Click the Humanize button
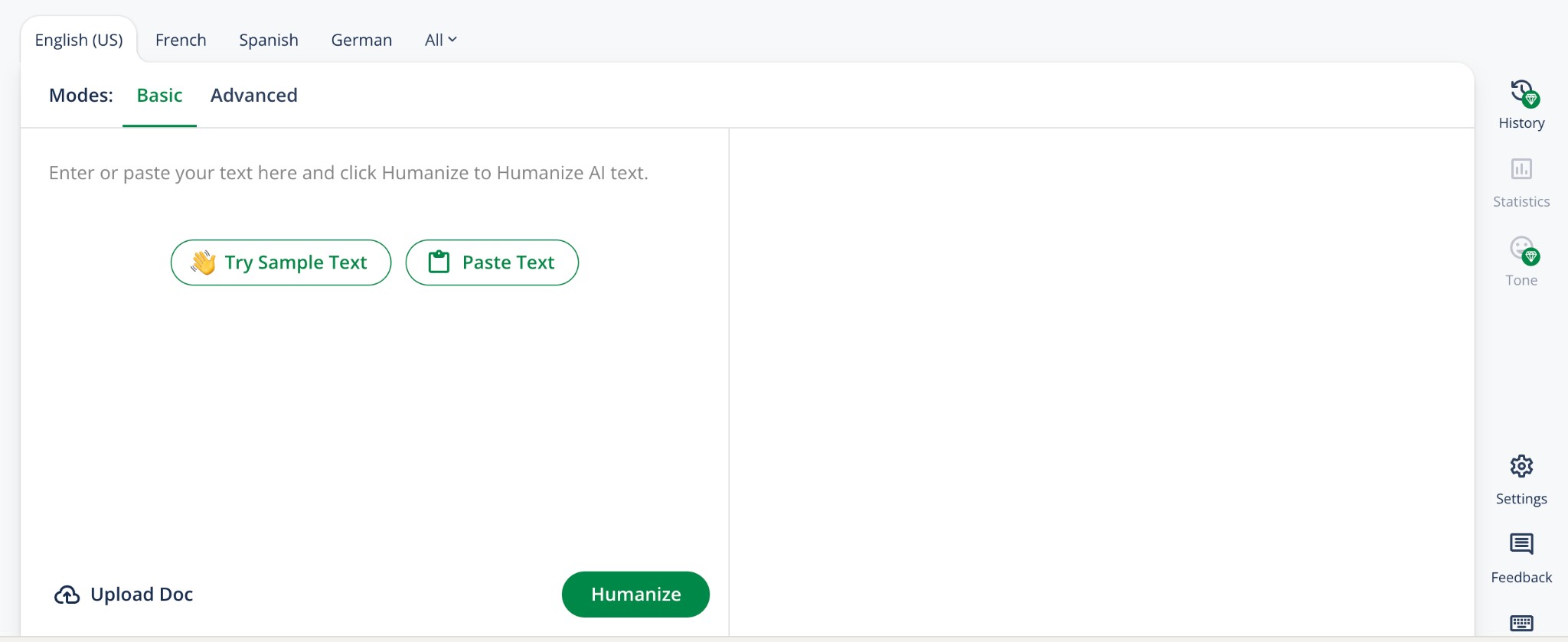 coord(635,594)
